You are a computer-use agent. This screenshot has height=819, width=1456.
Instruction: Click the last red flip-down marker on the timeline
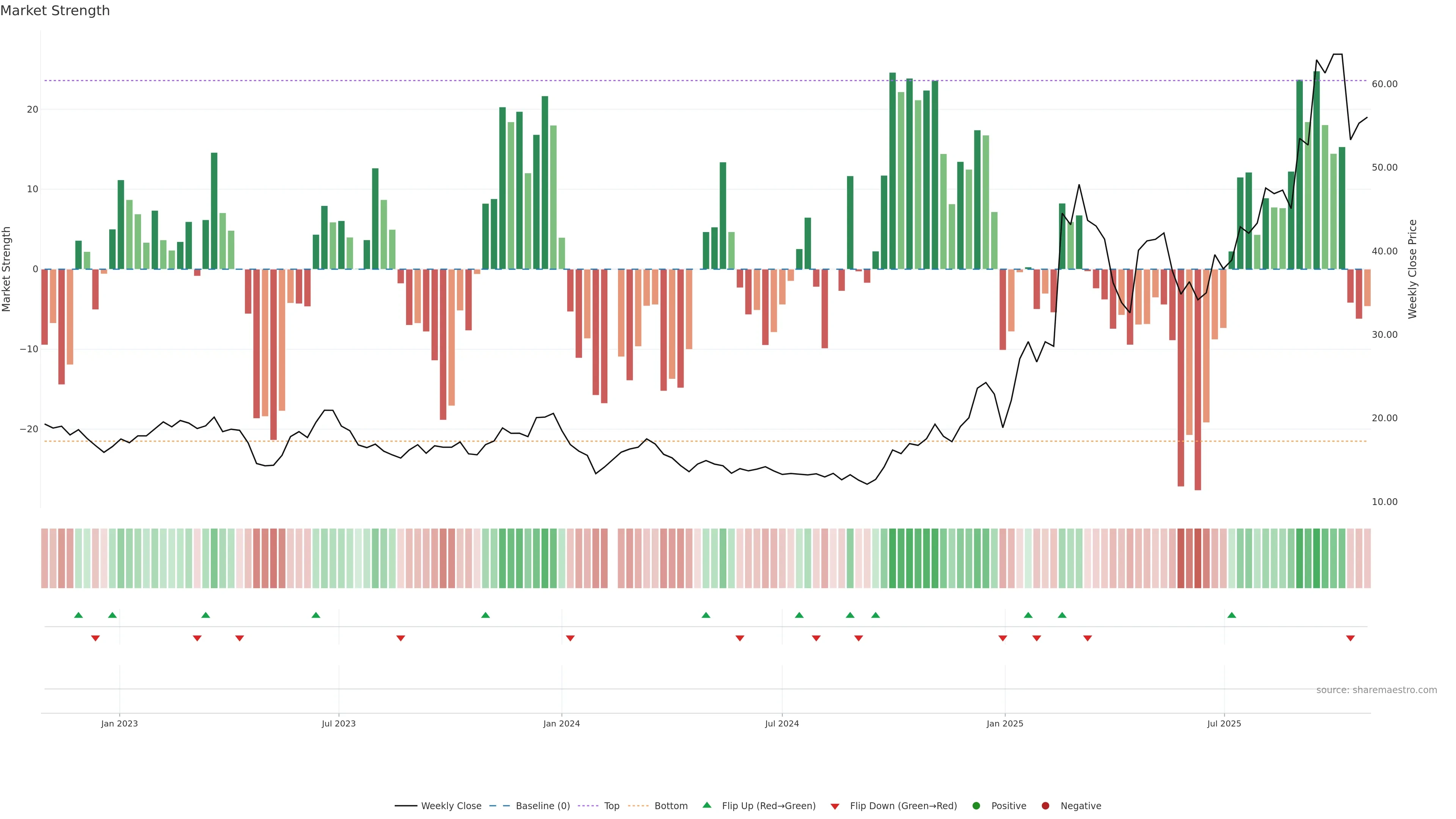click(x=1350, y=638)
